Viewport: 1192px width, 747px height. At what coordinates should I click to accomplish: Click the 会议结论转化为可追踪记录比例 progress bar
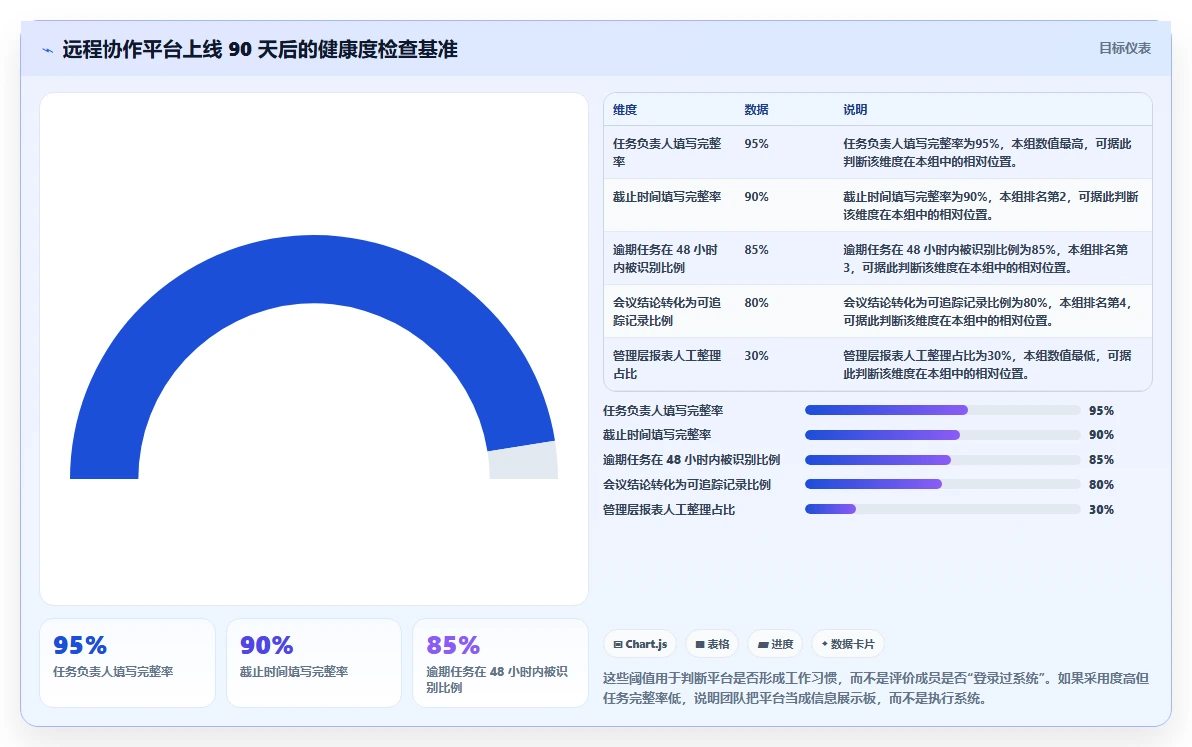click(943, 484)
